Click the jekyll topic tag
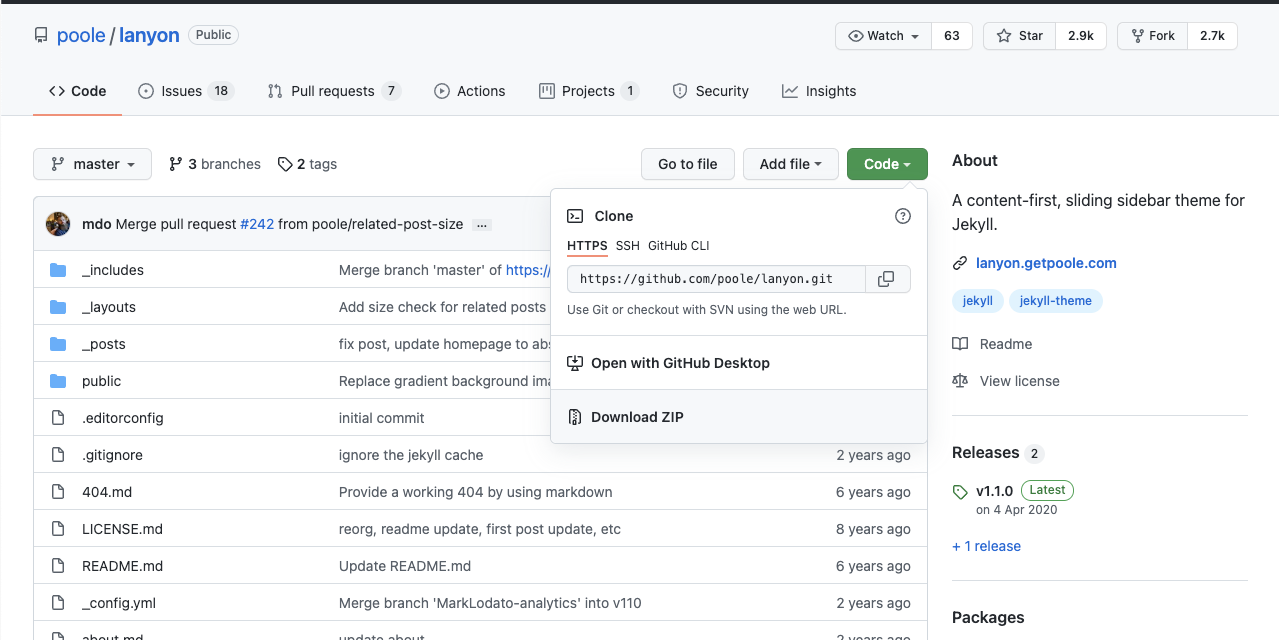The height and width of the screenshot is (640, 1279). (977, 300)
